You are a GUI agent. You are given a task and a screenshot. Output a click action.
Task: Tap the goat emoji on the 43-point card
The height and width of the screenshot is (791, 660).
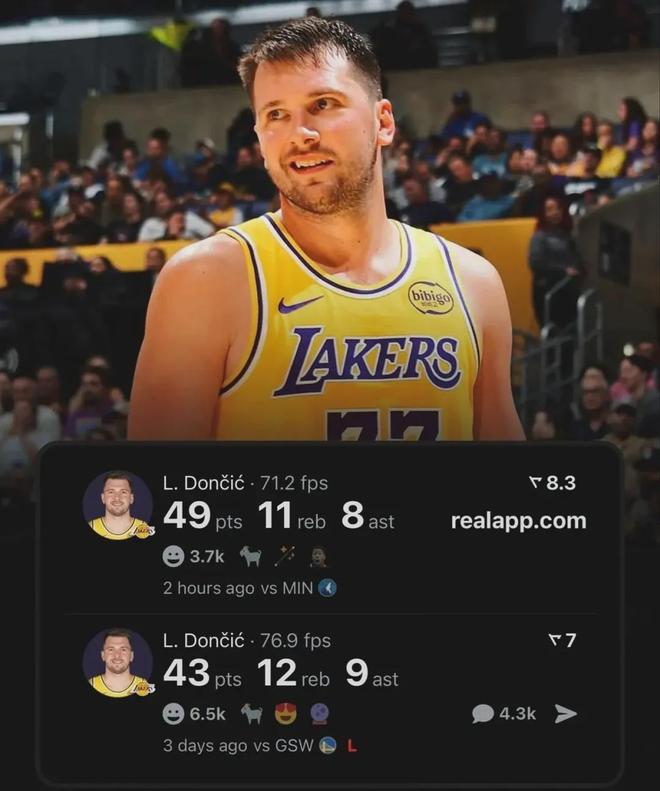(x=251, y=713)
